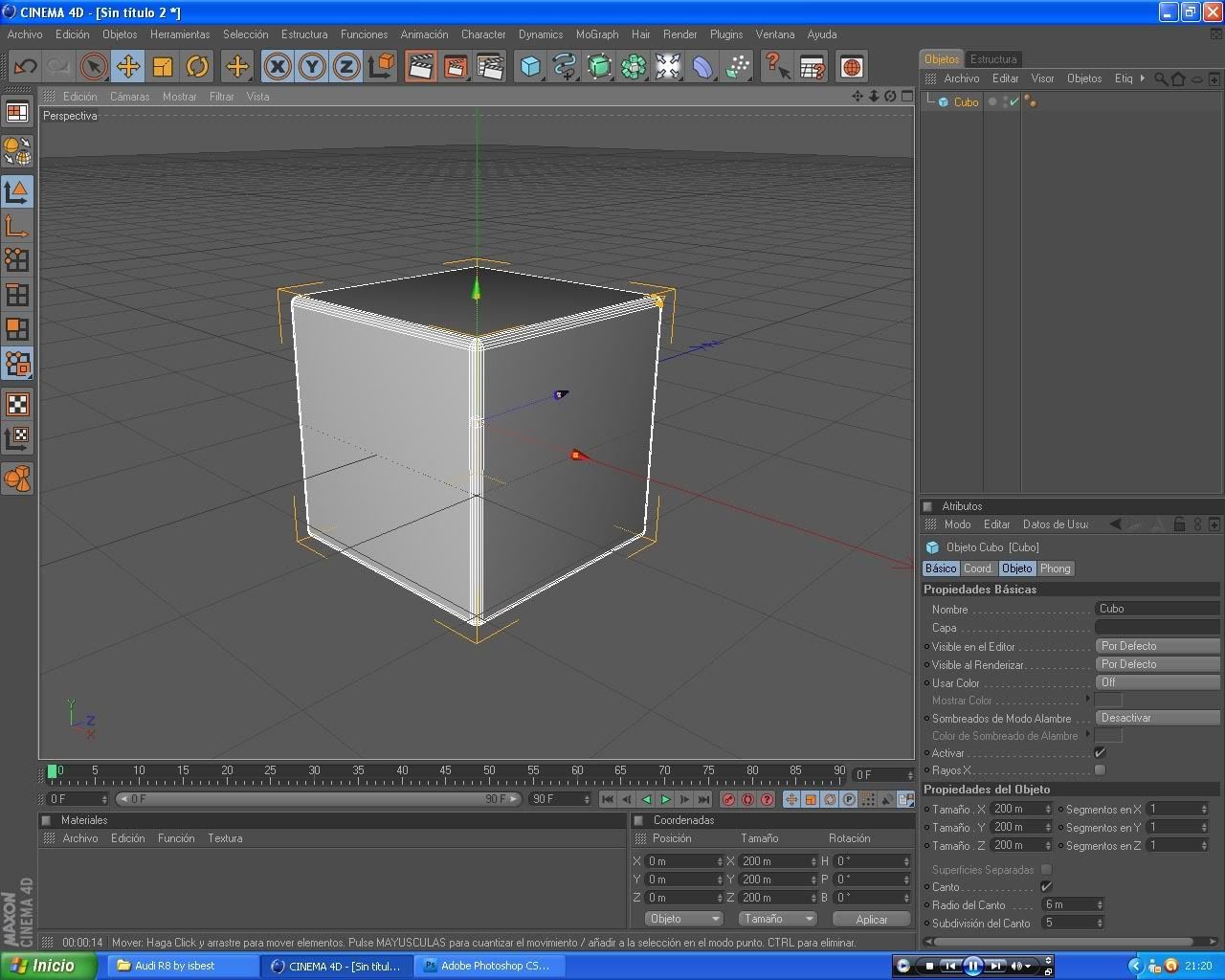Render to Picture Viewer icon
The width and height of the screenshot is (1225, 980).
pos(456,66)
